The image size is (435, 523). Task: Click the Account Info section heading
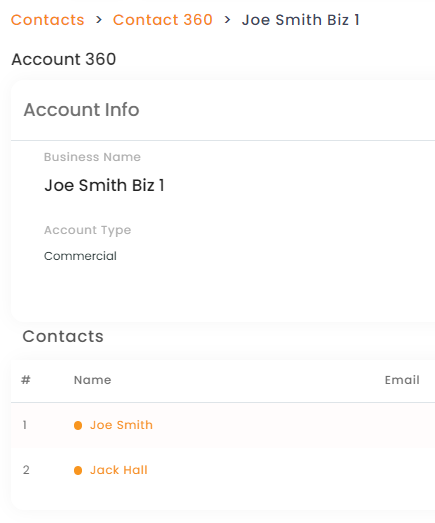click(x=81, y=109)
